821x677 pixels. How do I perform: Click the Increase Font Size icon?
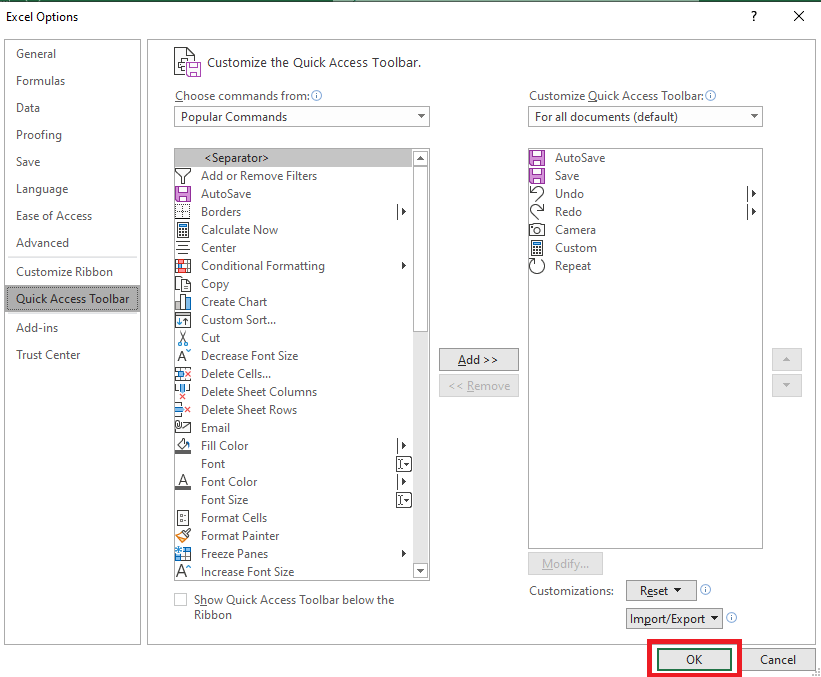coord(183,572)
